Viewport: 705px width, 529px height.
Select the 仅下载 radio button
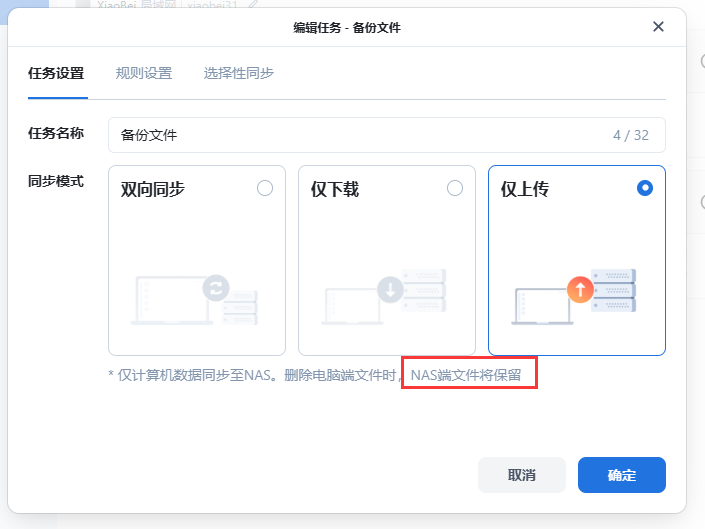[x=455, y=188]
